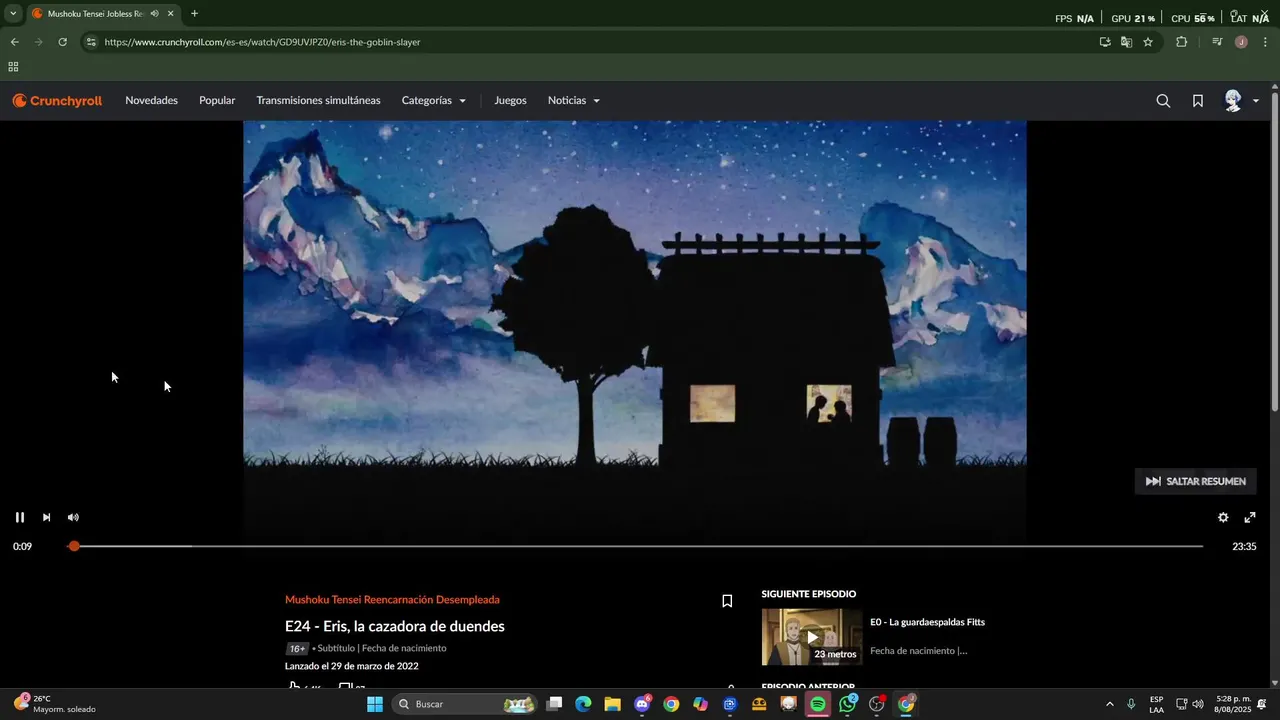This screenshot has width=1280, height=720.
Task: Open the Juegos menu item
Action: [510, 100]
